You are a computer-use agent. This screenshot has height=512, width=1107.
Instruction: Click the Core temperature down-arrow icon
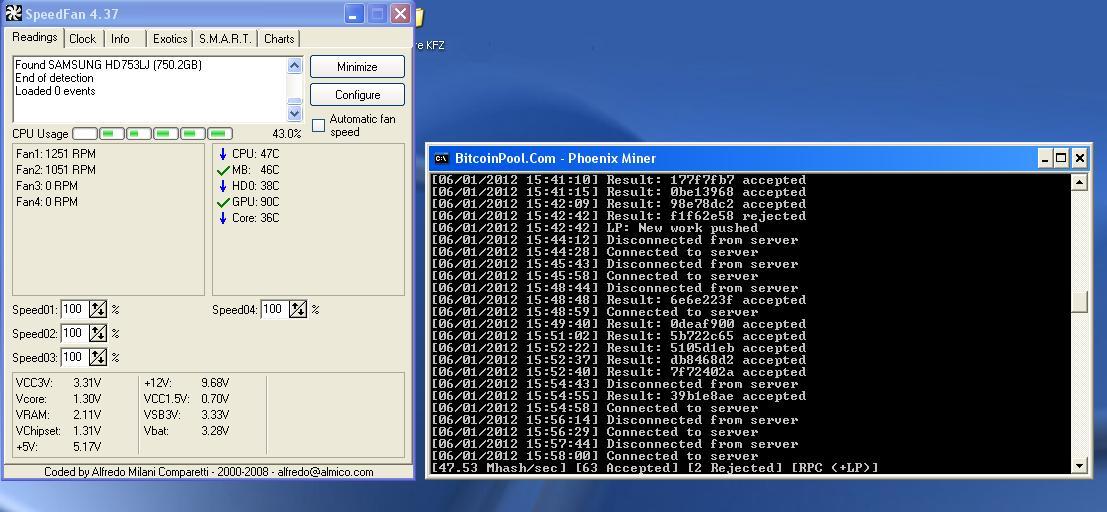223,218
